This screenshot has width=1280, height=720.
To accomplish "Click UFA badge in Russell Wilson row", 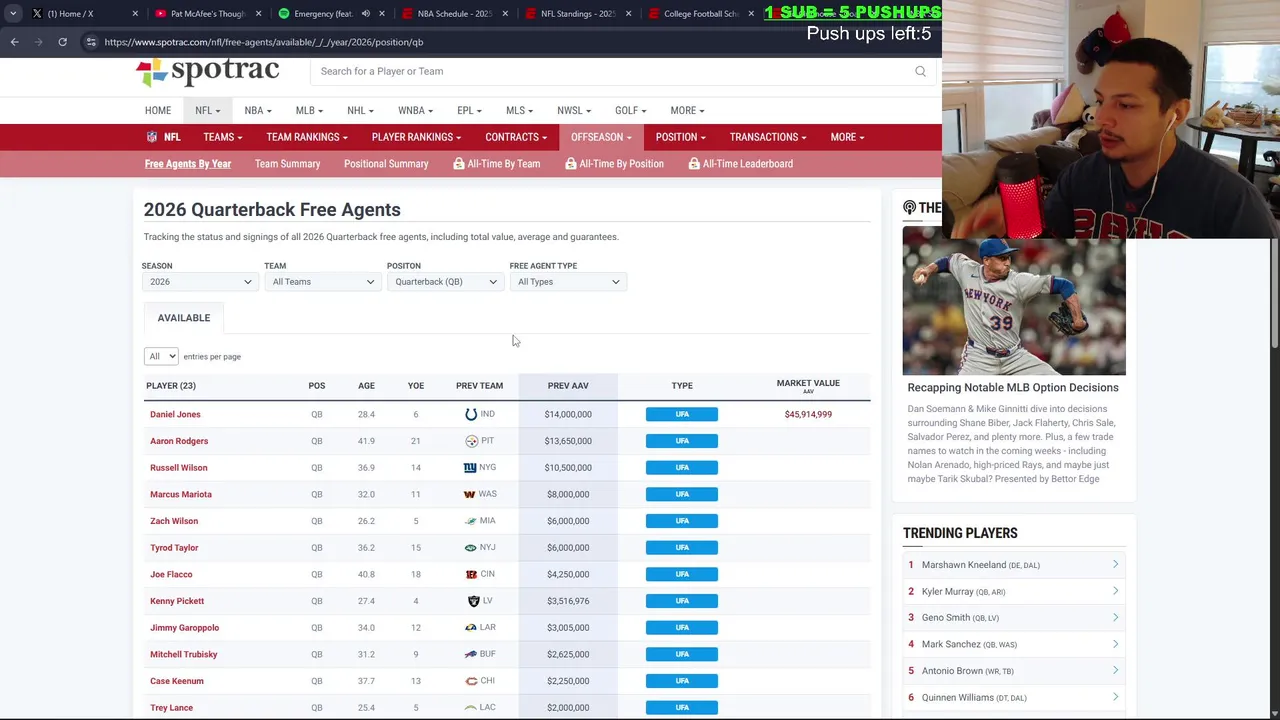I will (x=682, y=468).
